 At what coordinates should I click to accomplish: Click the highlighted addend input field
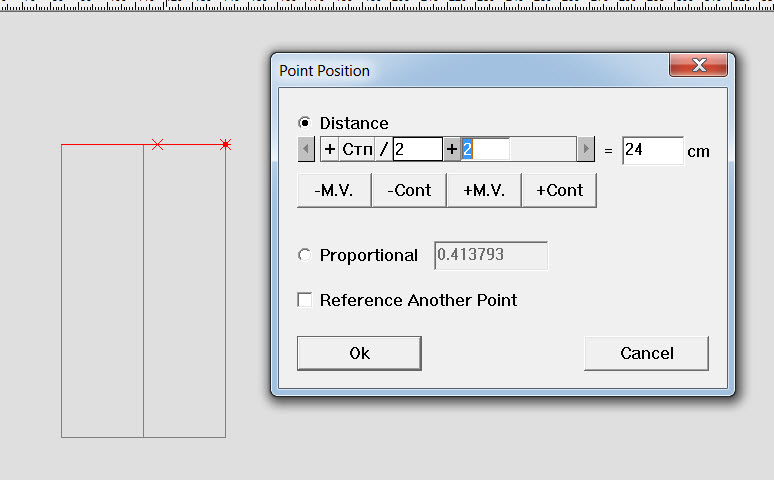(x=485, y=150)
